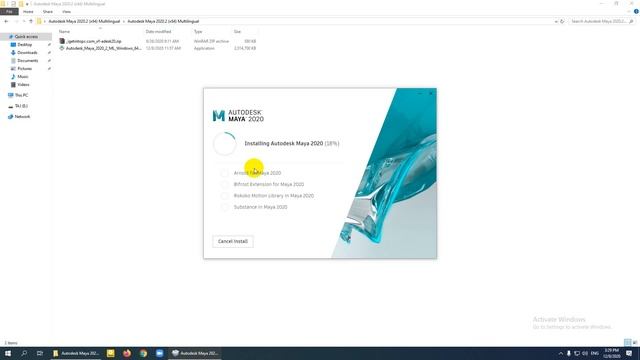
Task: Sort files by Type column
Action: (x=198, y=31)
